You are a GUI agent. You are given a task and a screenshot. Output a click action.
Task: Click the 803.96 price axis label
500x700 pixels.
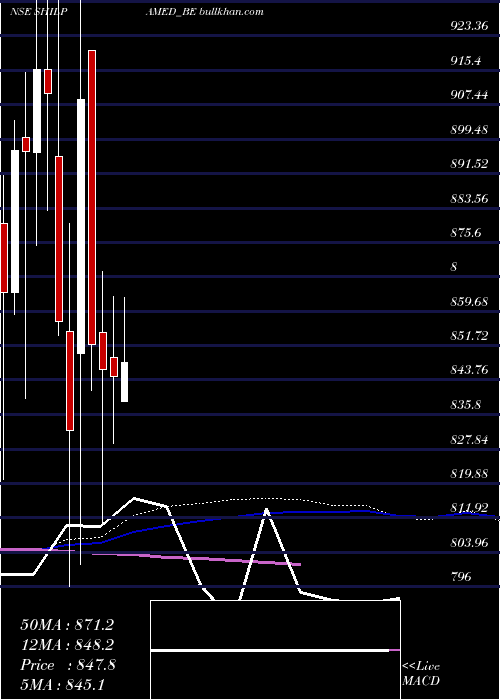(469, 543)
